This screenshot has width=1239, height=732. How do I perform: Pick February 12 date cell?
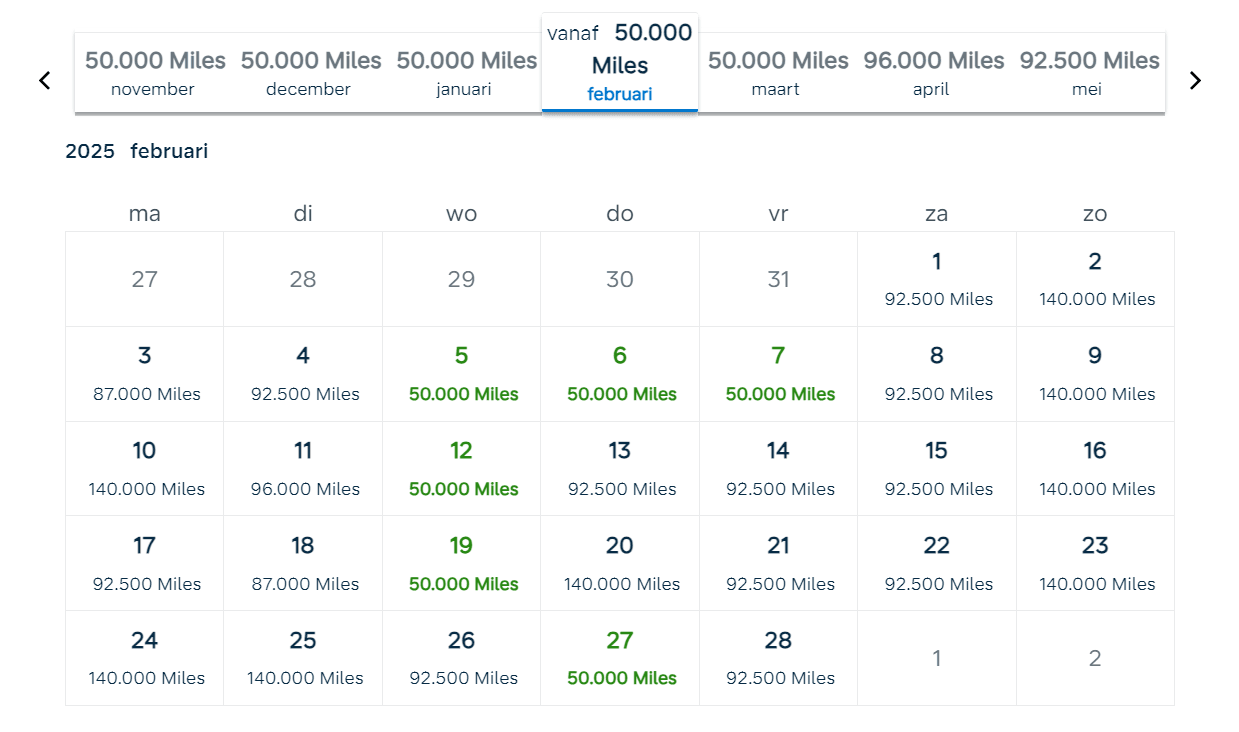tap(461, 469)
